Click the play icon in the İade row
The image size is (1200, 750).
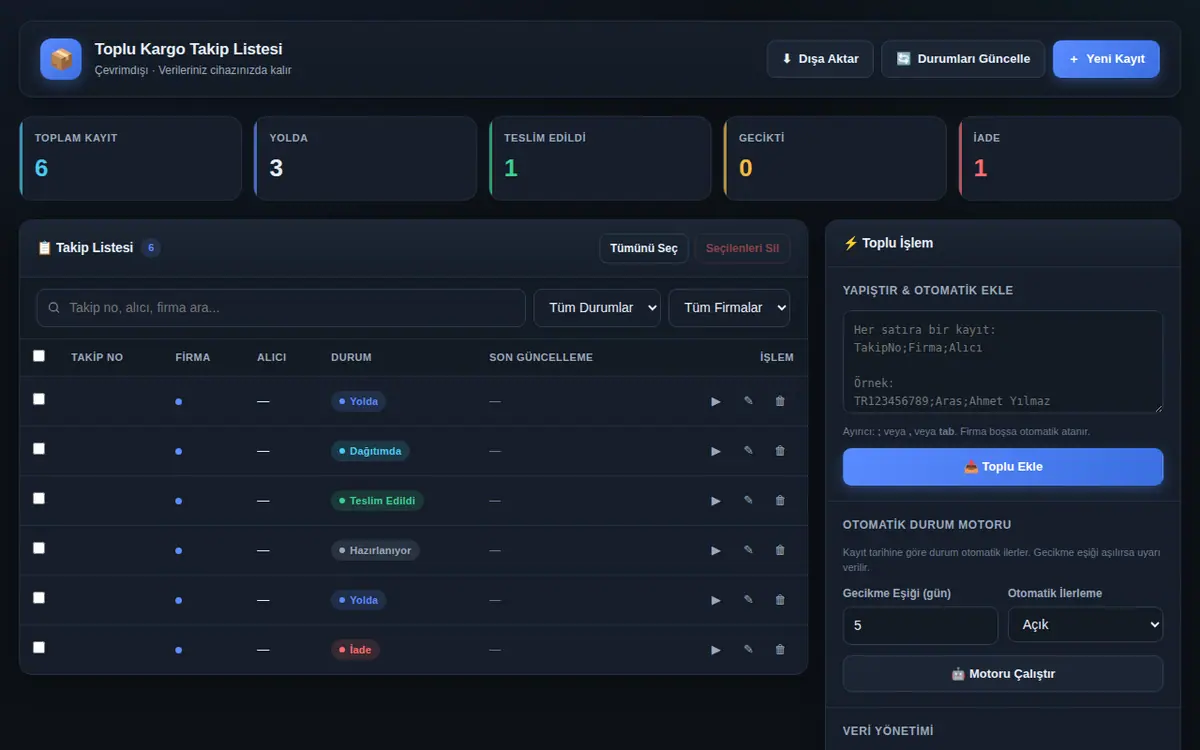click(x=716, y=650)
